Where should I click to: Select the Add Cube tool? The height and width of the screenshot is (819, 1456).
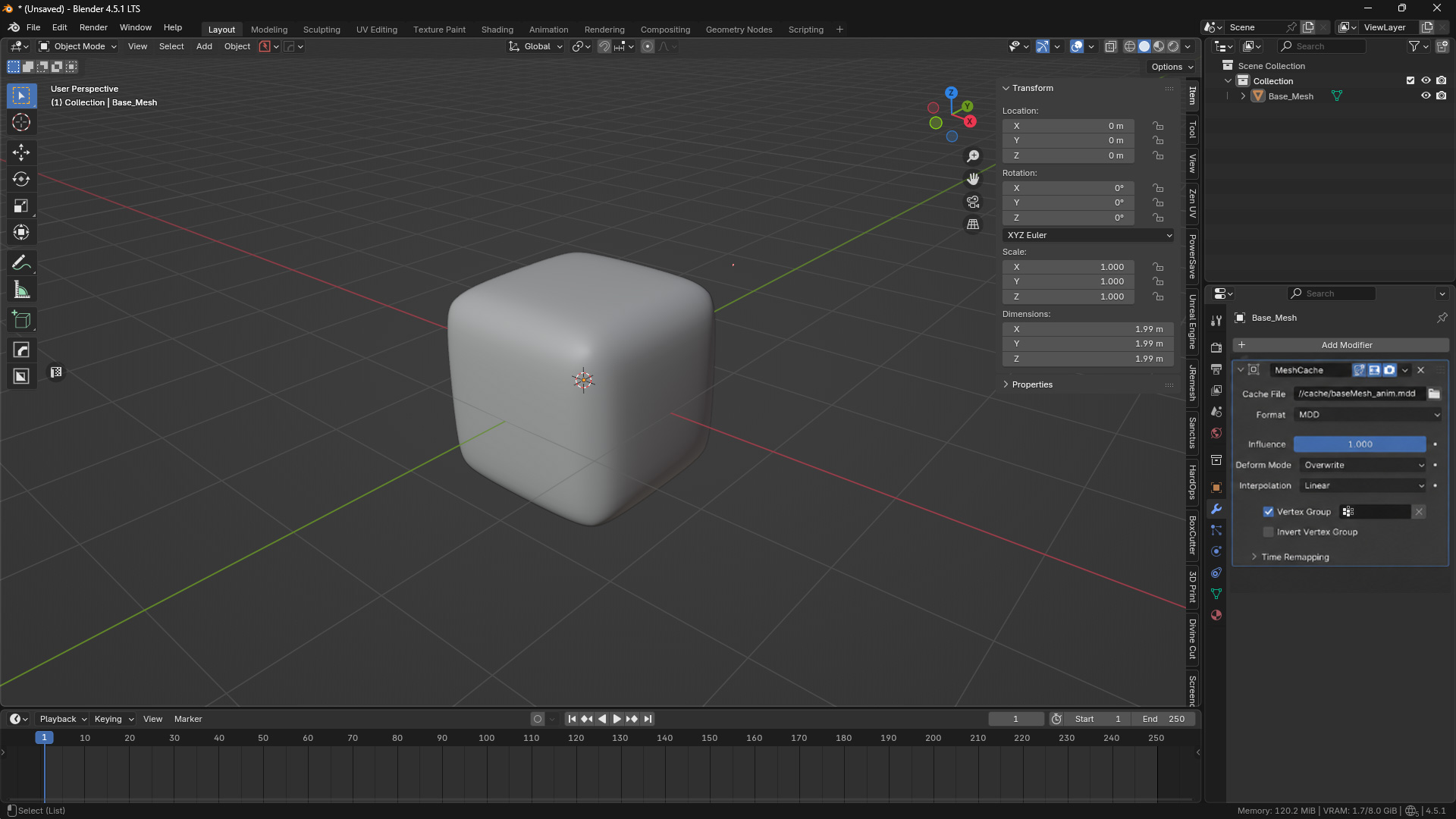[21, 320]
